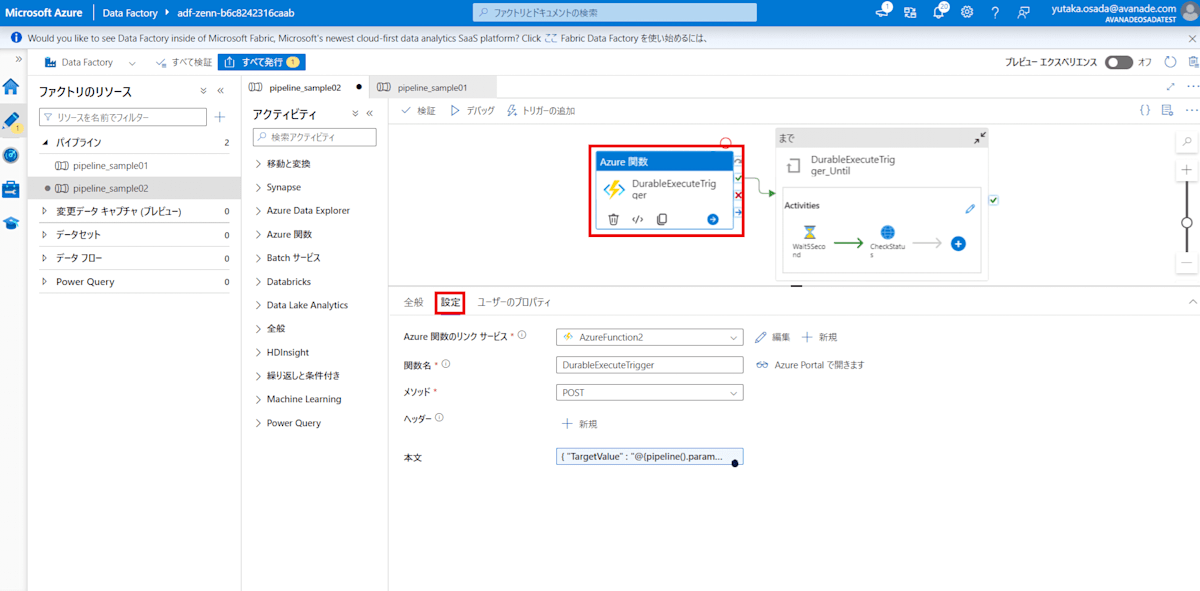Open Azure 関数のリンク サービス dropdown
Viewport: 1200px width, 591px height.
(x=650, y=337)
